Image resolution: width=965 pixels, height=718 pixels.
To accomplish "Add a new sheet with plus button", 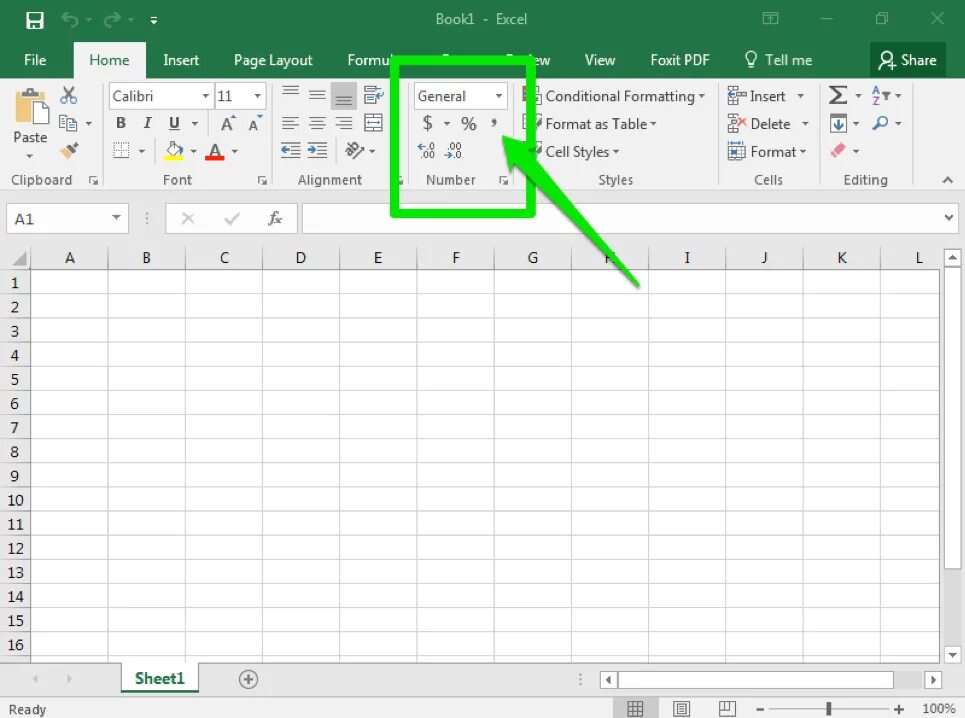I will point(248,679).
